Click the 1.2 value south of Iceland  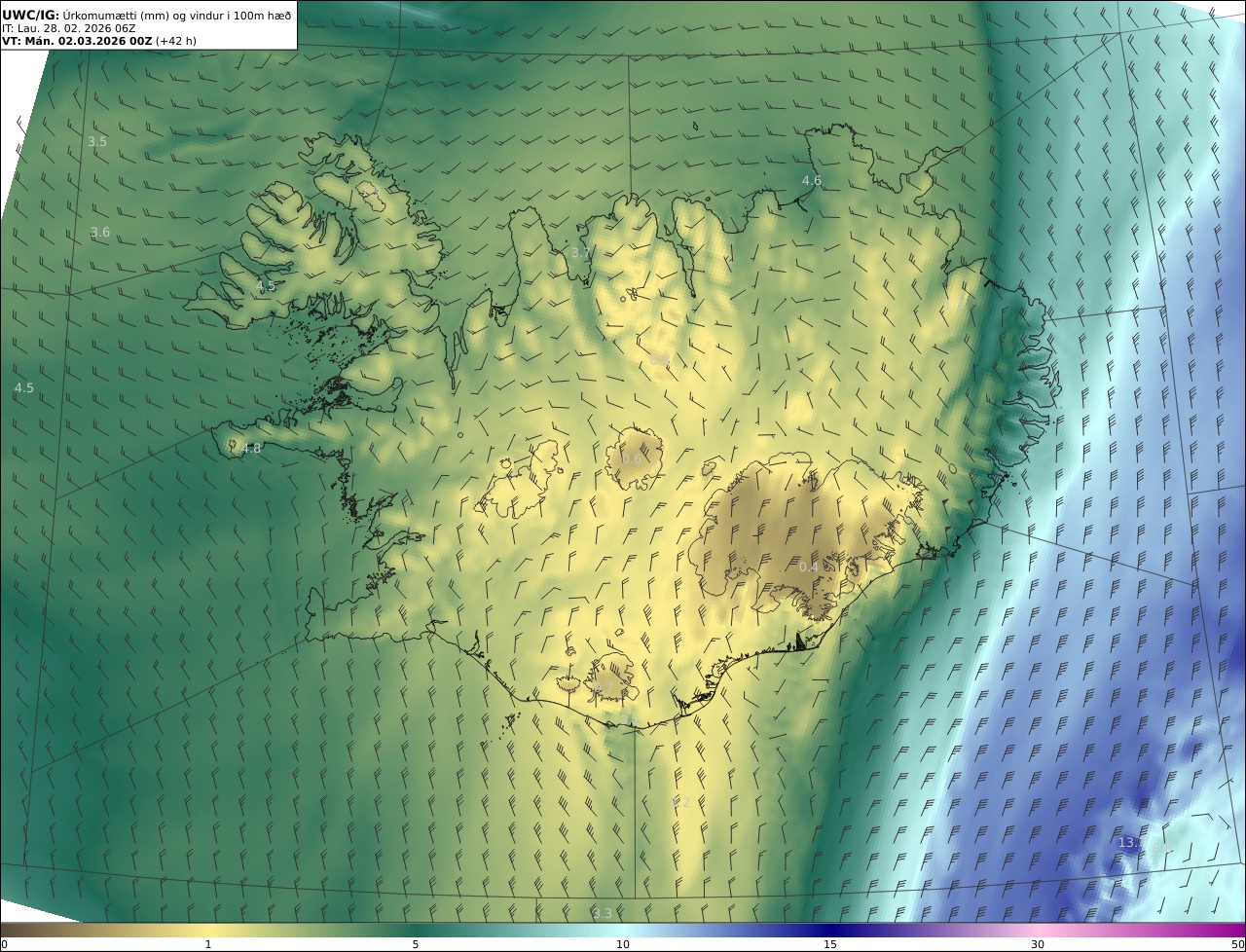[x=680, y=803]
